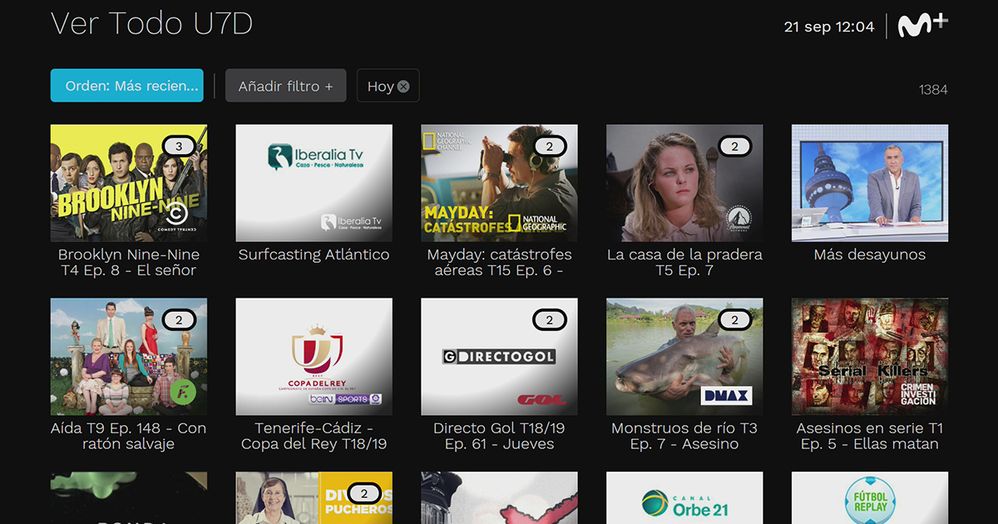Click the count badge on Monstruos de río
The image size is (998, 524).
coord(734,320)
